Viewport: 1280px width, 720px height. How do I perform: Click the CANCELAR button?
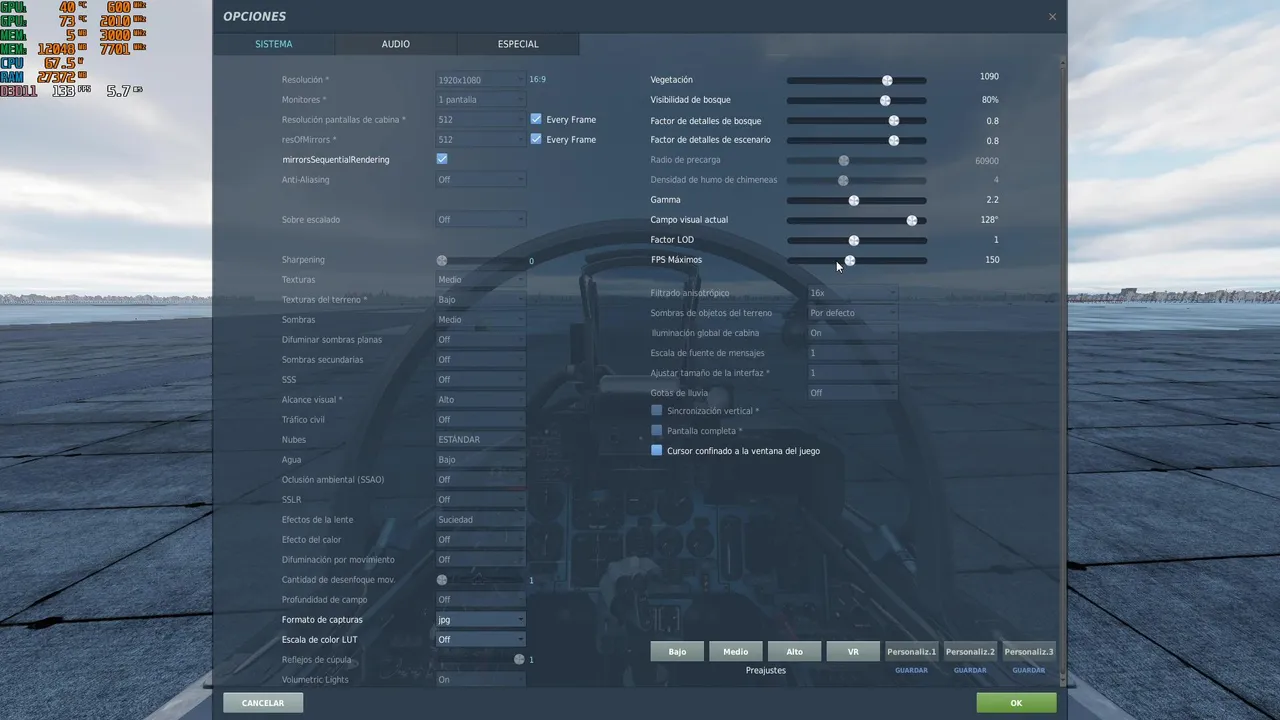(263, 703)
